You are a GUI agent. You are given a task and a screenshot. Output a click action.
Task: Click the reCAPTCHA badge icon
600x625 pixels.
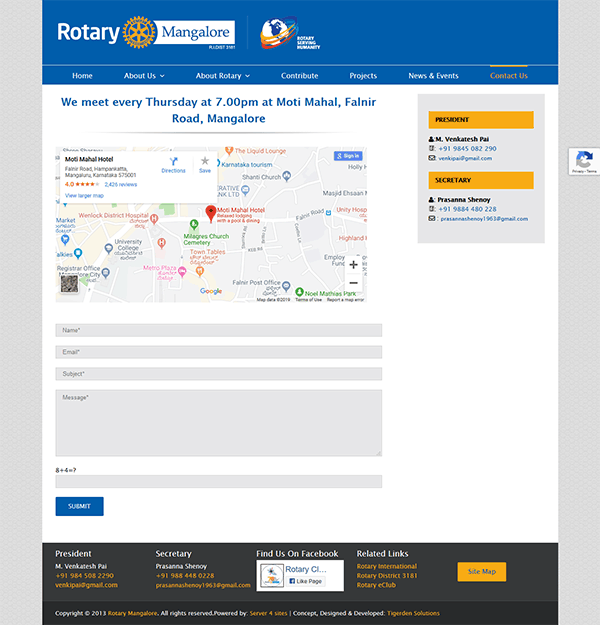click(585, 161)
